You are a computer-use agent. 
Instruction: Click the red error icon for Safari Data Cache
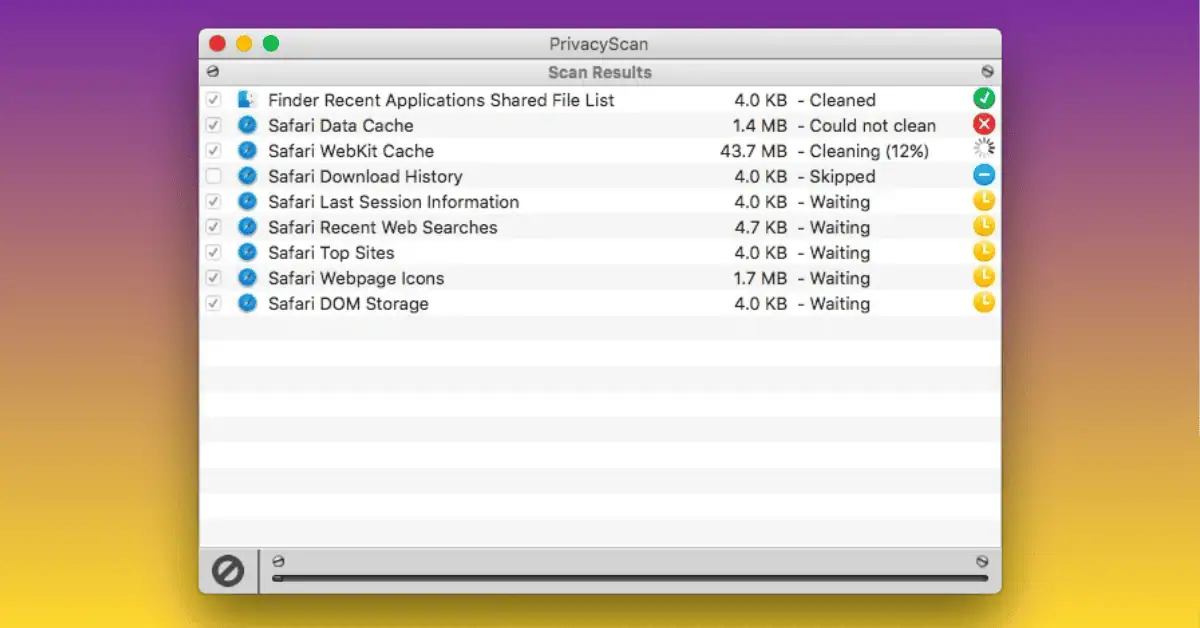(983, 124)
